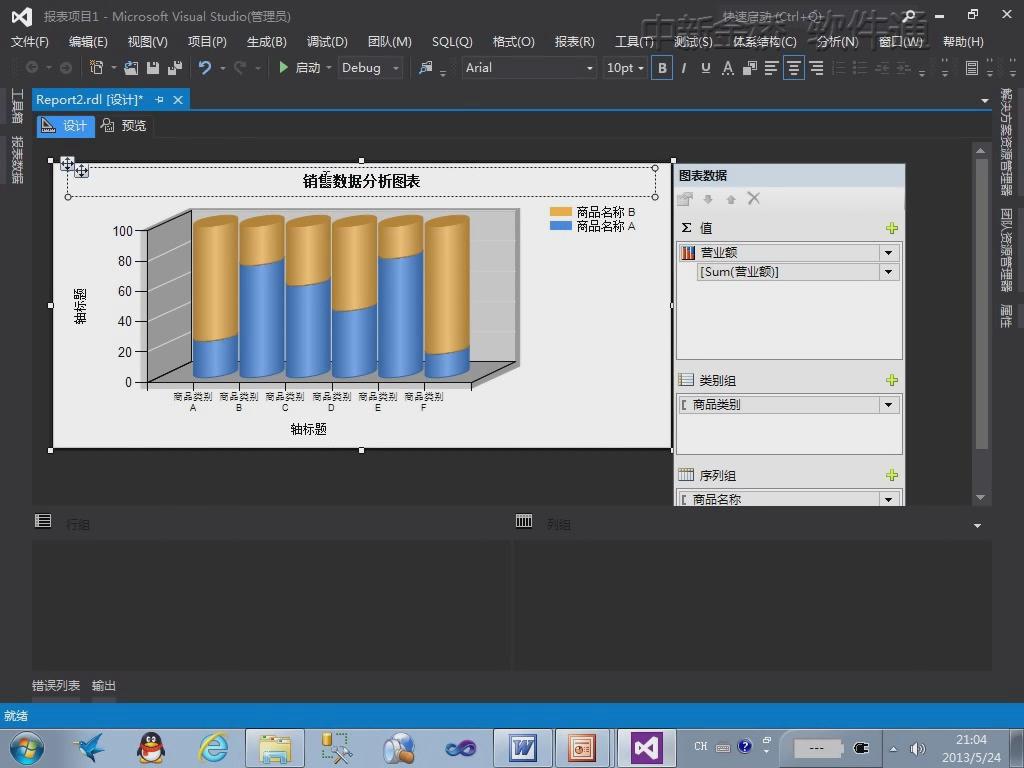Click the design surface vertical scrollbar
This screenshot has height=768, width=1024.
pos(980,304)
